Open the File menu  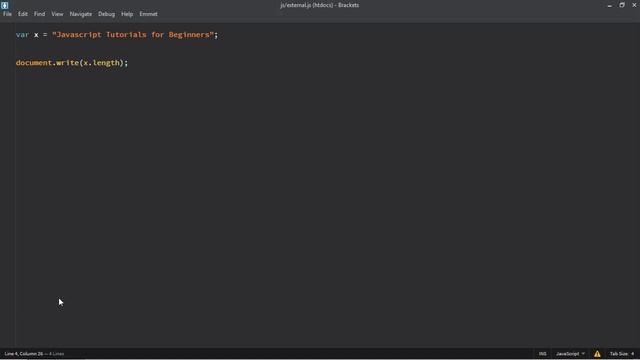[x=7, y=14]
